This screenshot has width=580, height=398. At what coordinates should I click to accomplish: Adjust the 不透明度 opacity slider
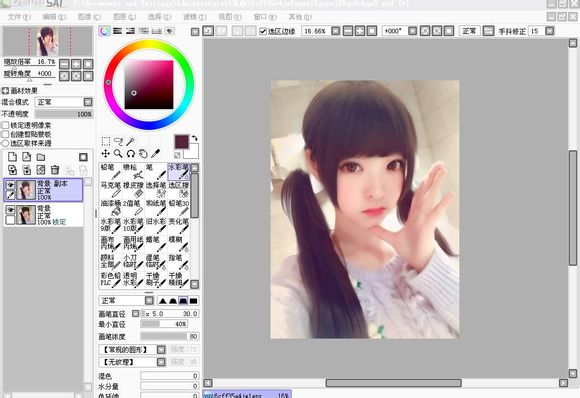coord(64,114)
